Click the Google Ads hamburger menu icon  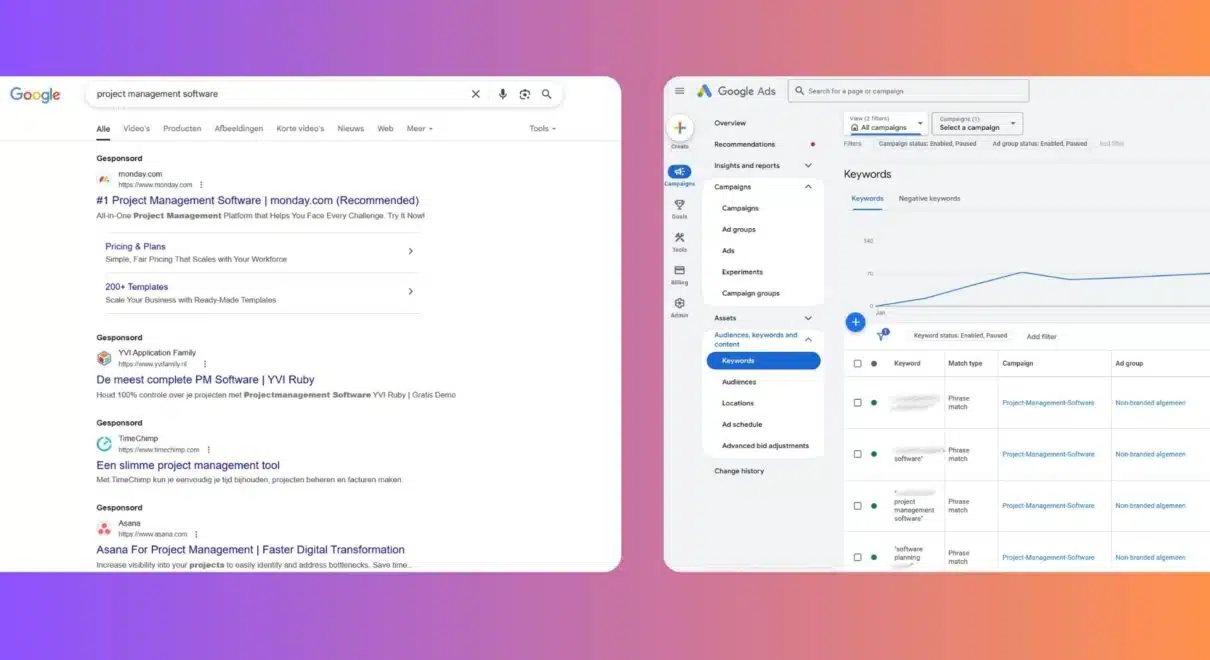pyautogui.click(x=680, y=91)
